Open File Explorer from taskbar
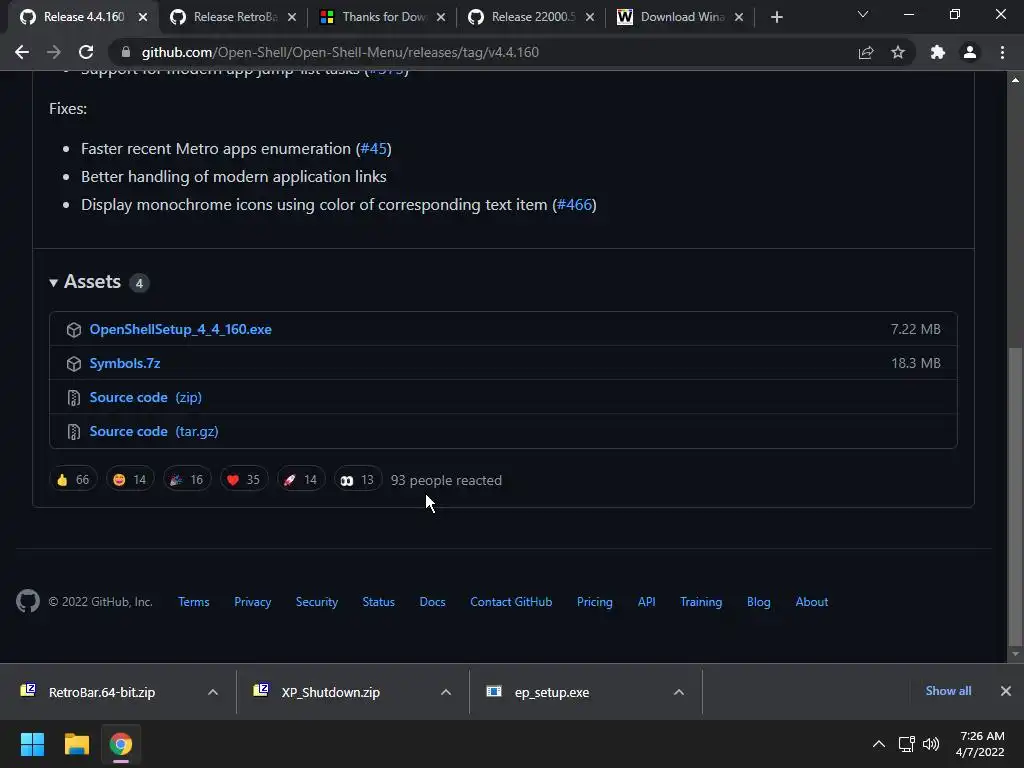This screenshot has width=1024, height=768. pyautogui.click(x=76, y=744)
